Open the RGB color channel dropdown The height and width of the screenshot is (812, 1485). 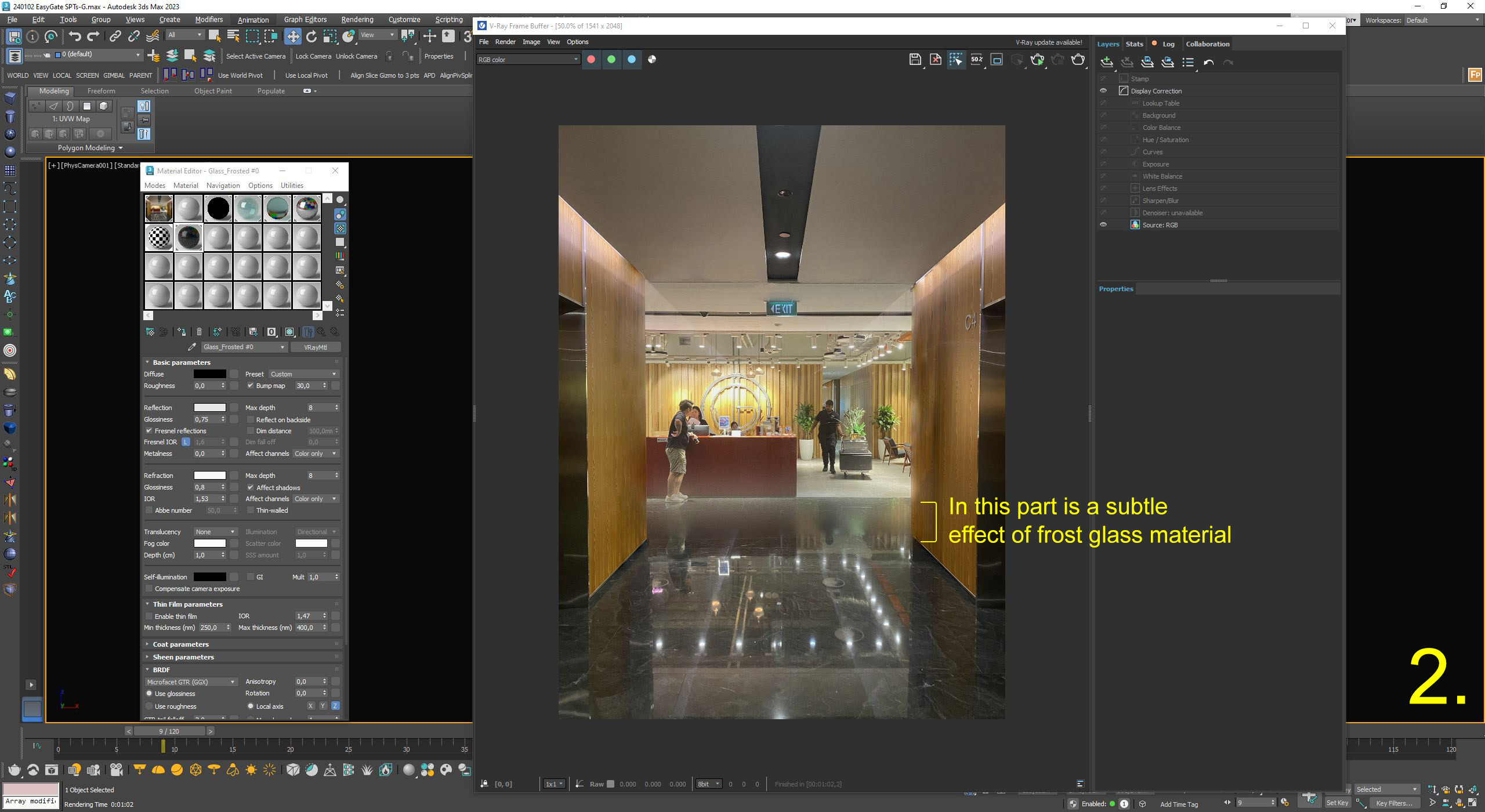tap(528, 60)
